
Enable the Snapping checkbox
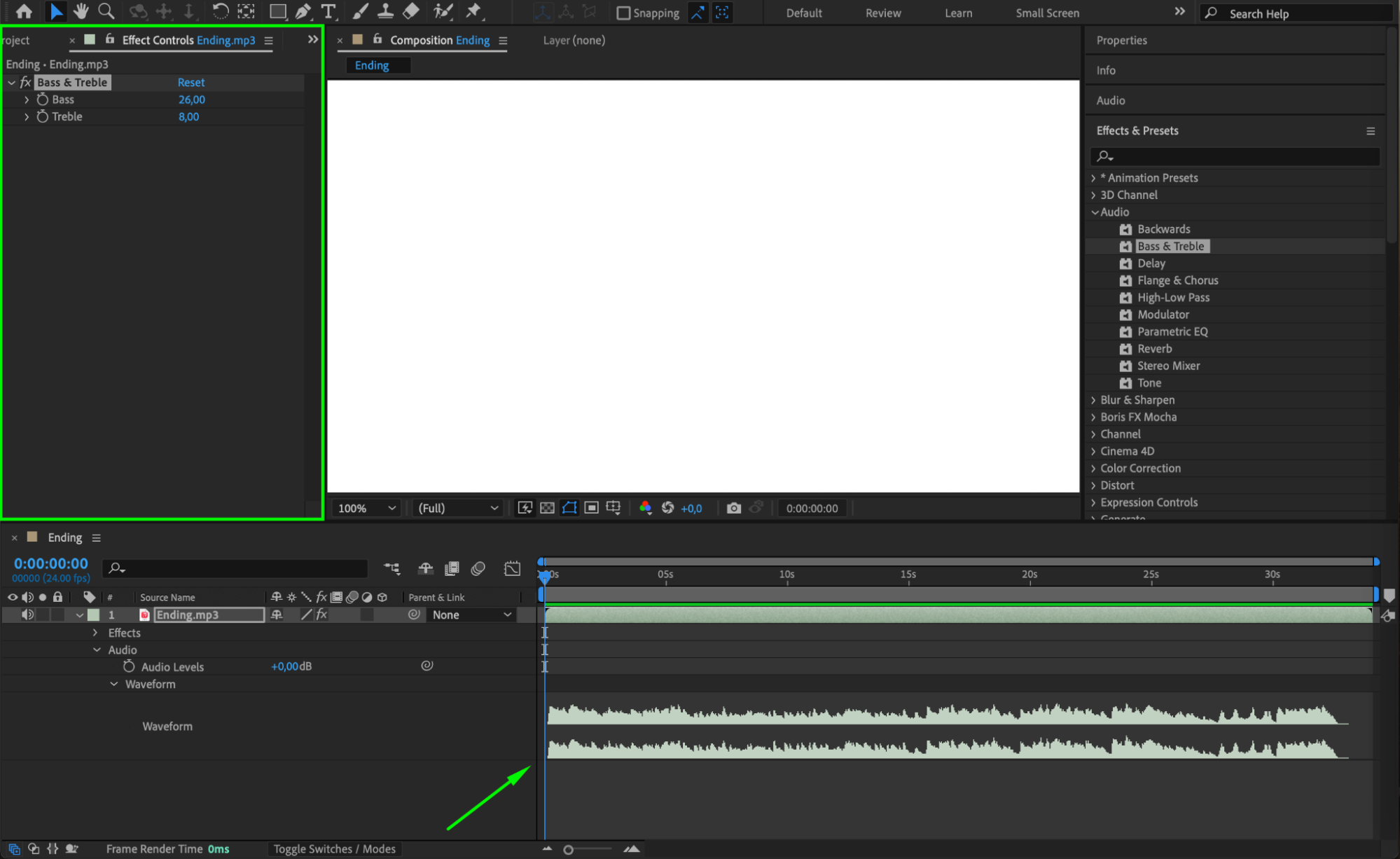(623, 13)
